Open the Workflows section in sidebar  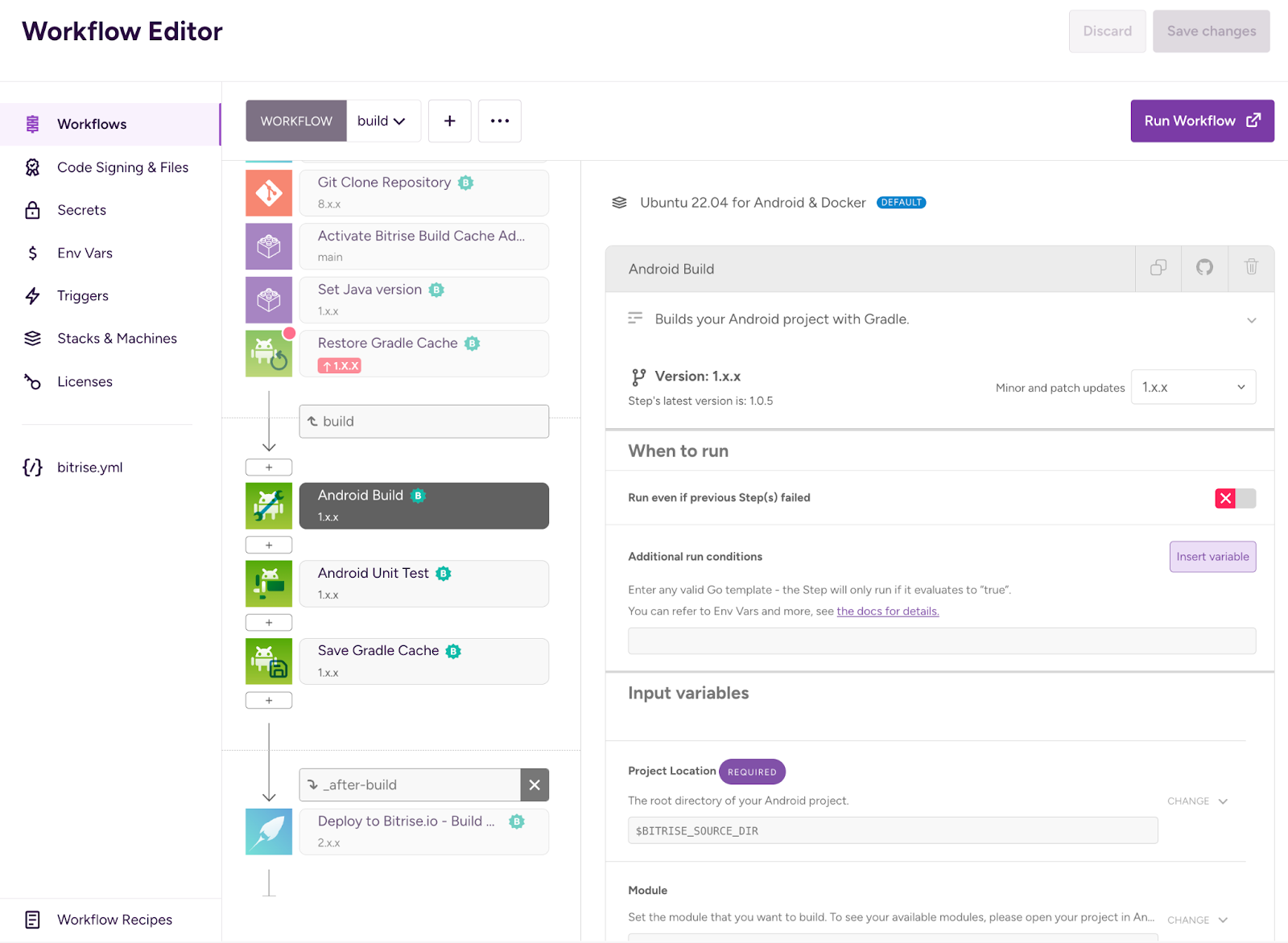click(110, 124)
